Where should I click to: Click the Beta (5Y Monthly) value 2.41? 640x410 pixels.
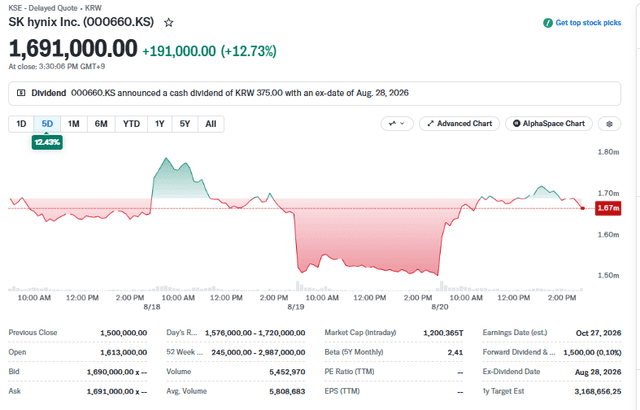click(455, 352)
